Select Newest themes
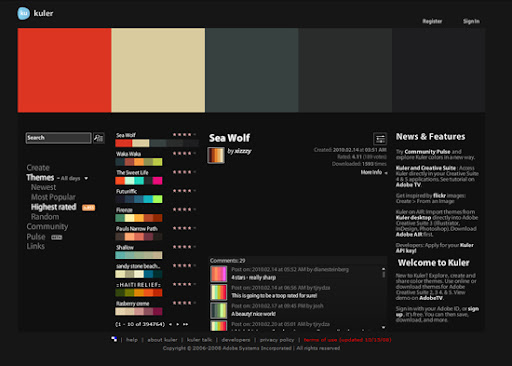 coord(43,187)
